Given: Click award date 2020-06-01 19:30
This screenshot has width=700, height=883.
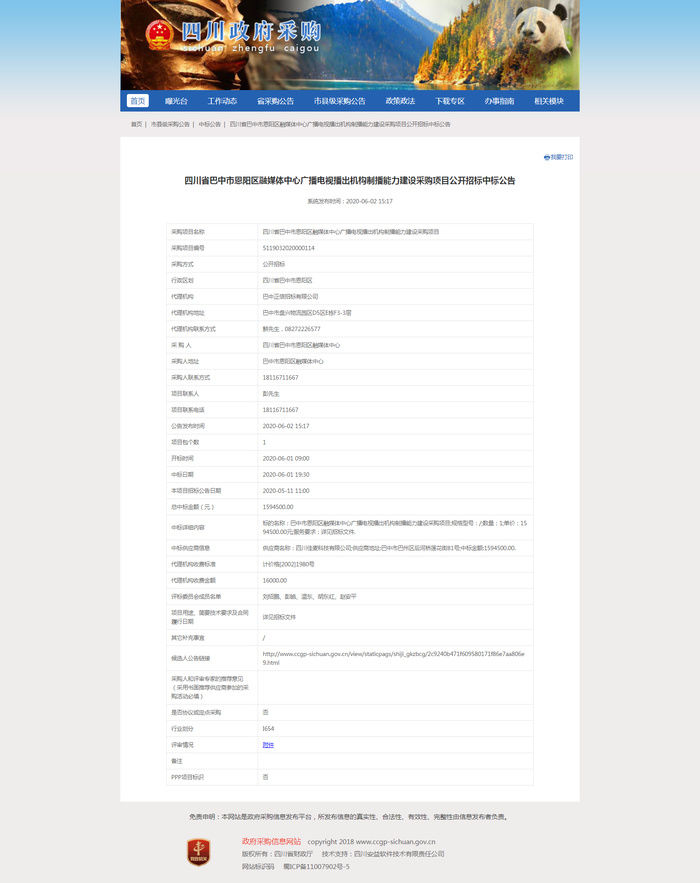Looking at the screenshot, I should tap(286, 474).
